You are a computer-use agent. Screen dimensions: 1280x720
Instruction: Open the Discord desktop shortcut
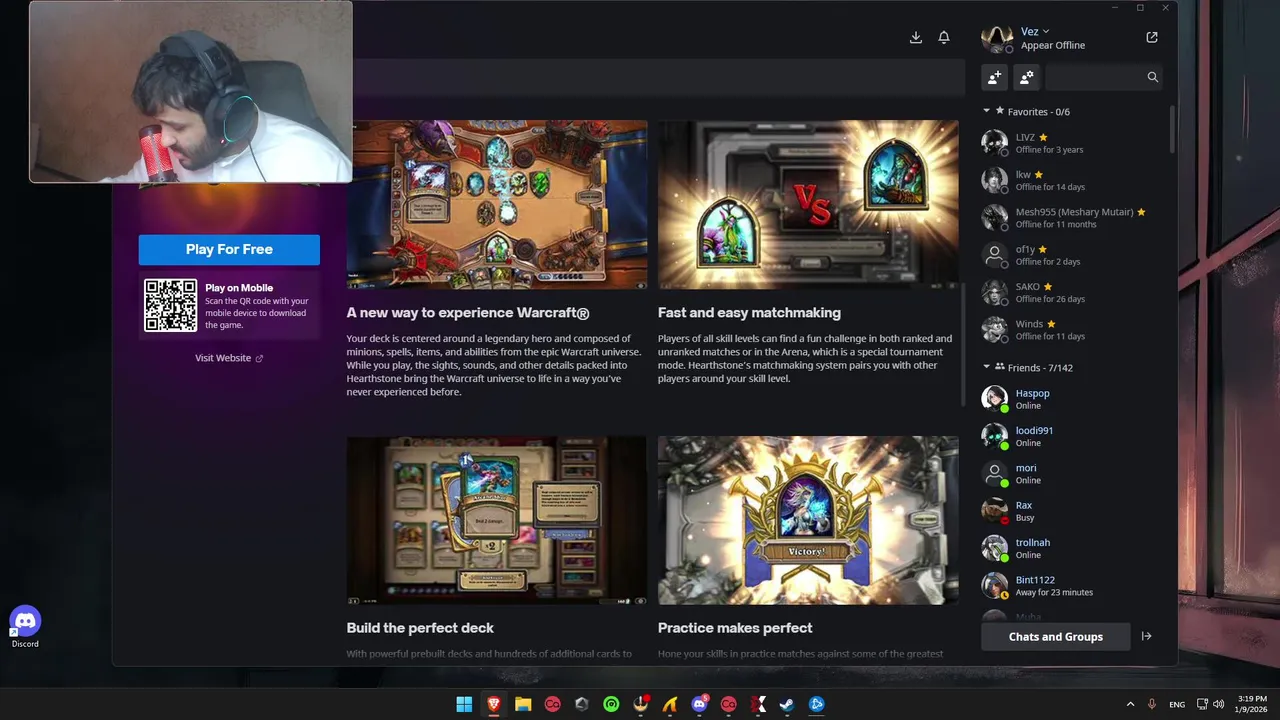point(25,627)
